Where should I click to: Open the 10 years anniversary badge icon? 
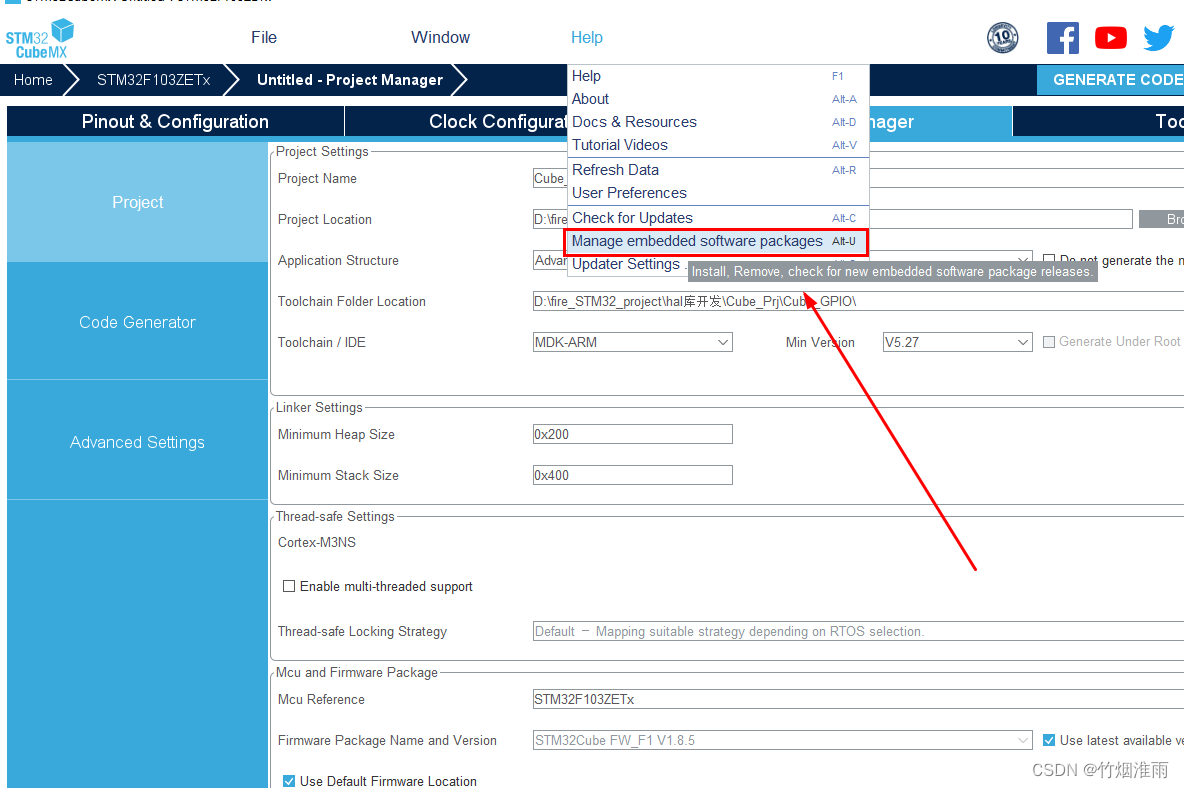pos(1002,38)
